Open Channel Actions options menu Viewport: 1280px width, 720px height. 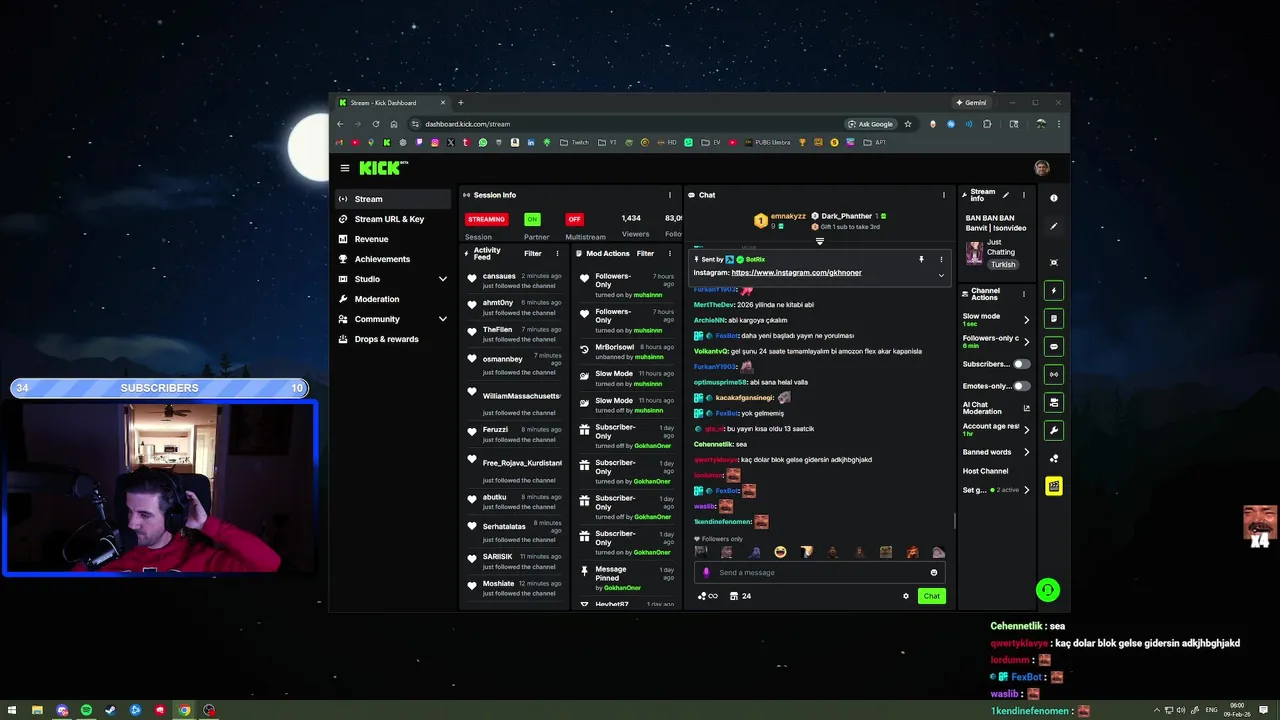[1023, 295]
